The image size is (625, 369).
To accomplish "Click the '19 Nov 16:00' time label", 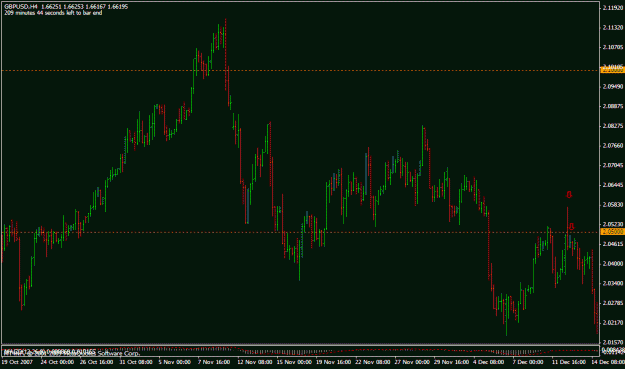I will click(334, 362).
